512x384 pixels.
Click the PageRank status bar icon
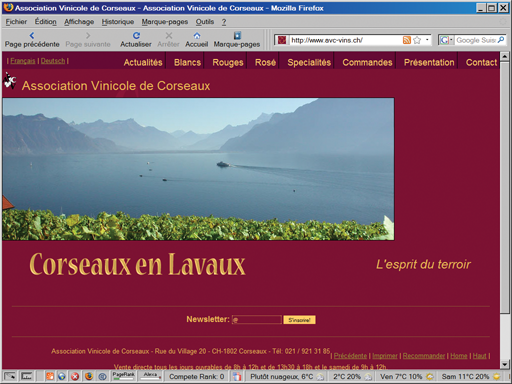click(x=123, y=376)
